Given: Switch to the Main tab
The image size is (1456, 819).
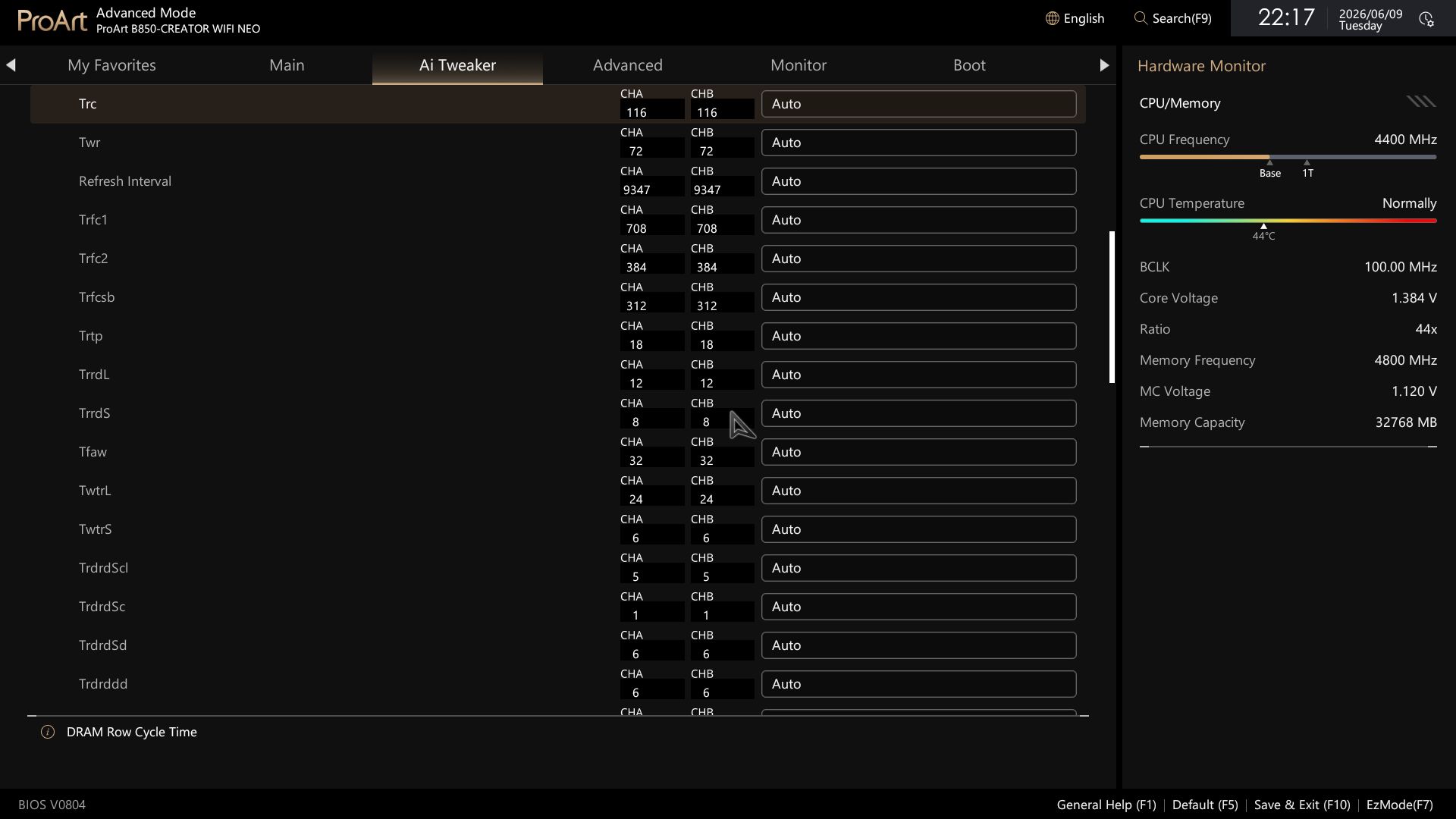Looking at the screenshot, I should point(287,65).
